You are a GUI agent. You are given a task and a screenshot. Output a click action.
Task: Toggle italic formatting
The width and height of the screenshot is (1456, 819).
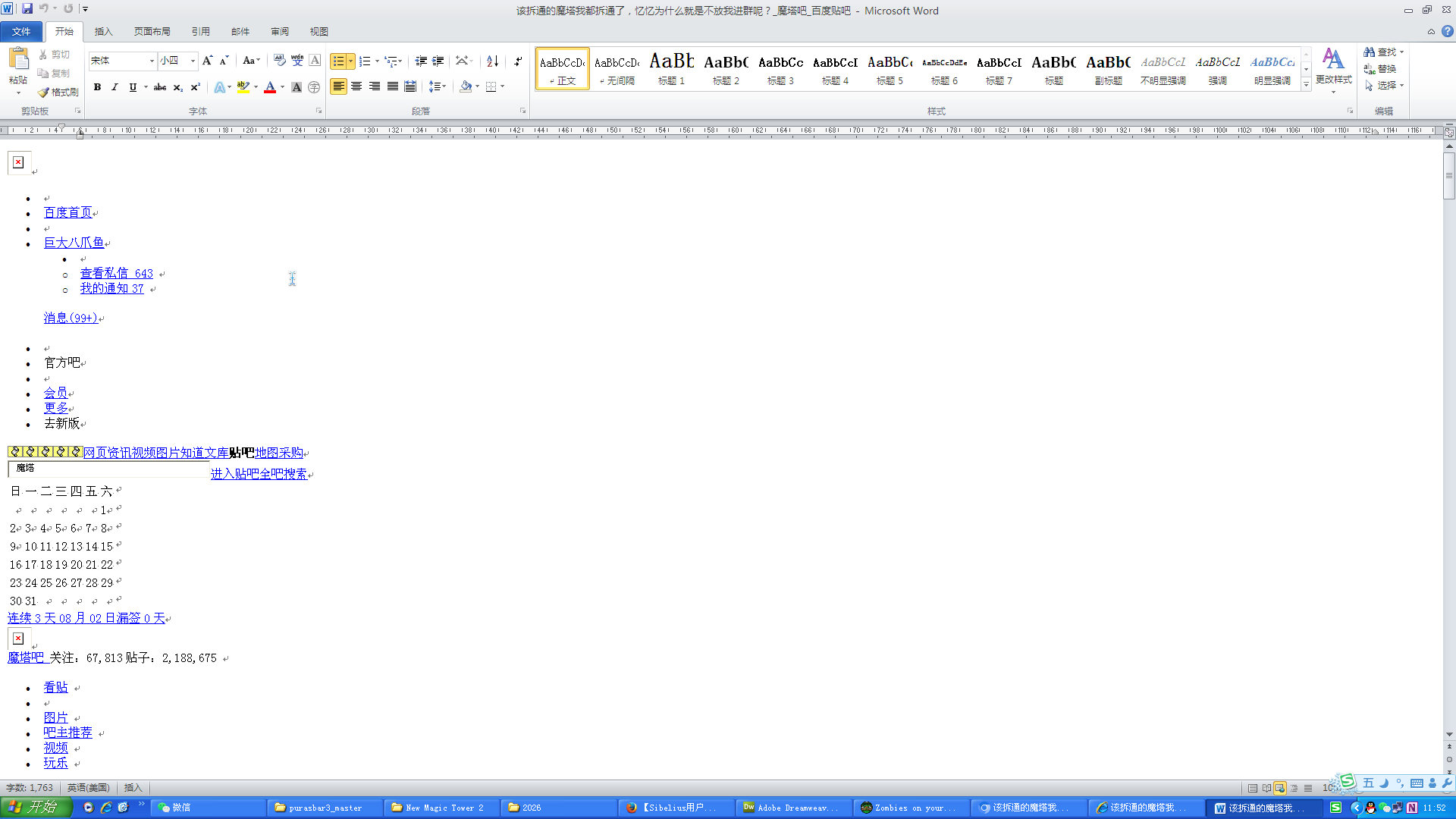click(115, 87)
